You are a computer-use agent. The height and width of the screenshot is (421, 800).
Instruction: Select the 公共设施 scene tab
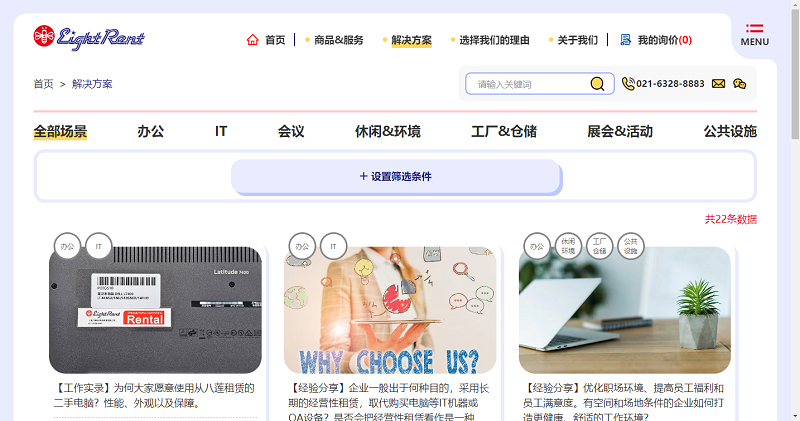tap(730, 131)
